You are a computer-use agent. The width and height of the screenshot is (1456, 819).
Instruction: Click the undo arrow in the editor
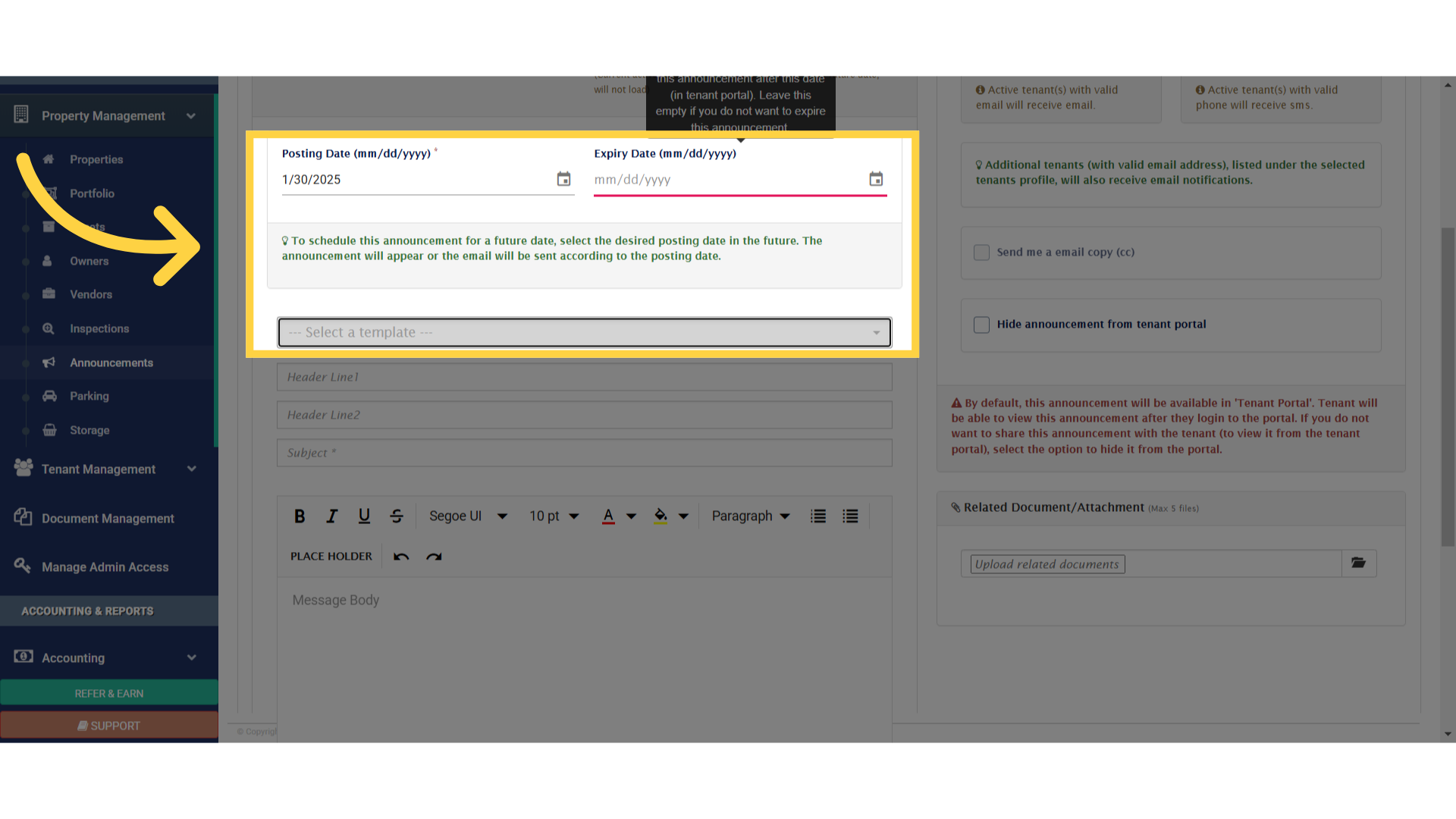click(400, 556)
